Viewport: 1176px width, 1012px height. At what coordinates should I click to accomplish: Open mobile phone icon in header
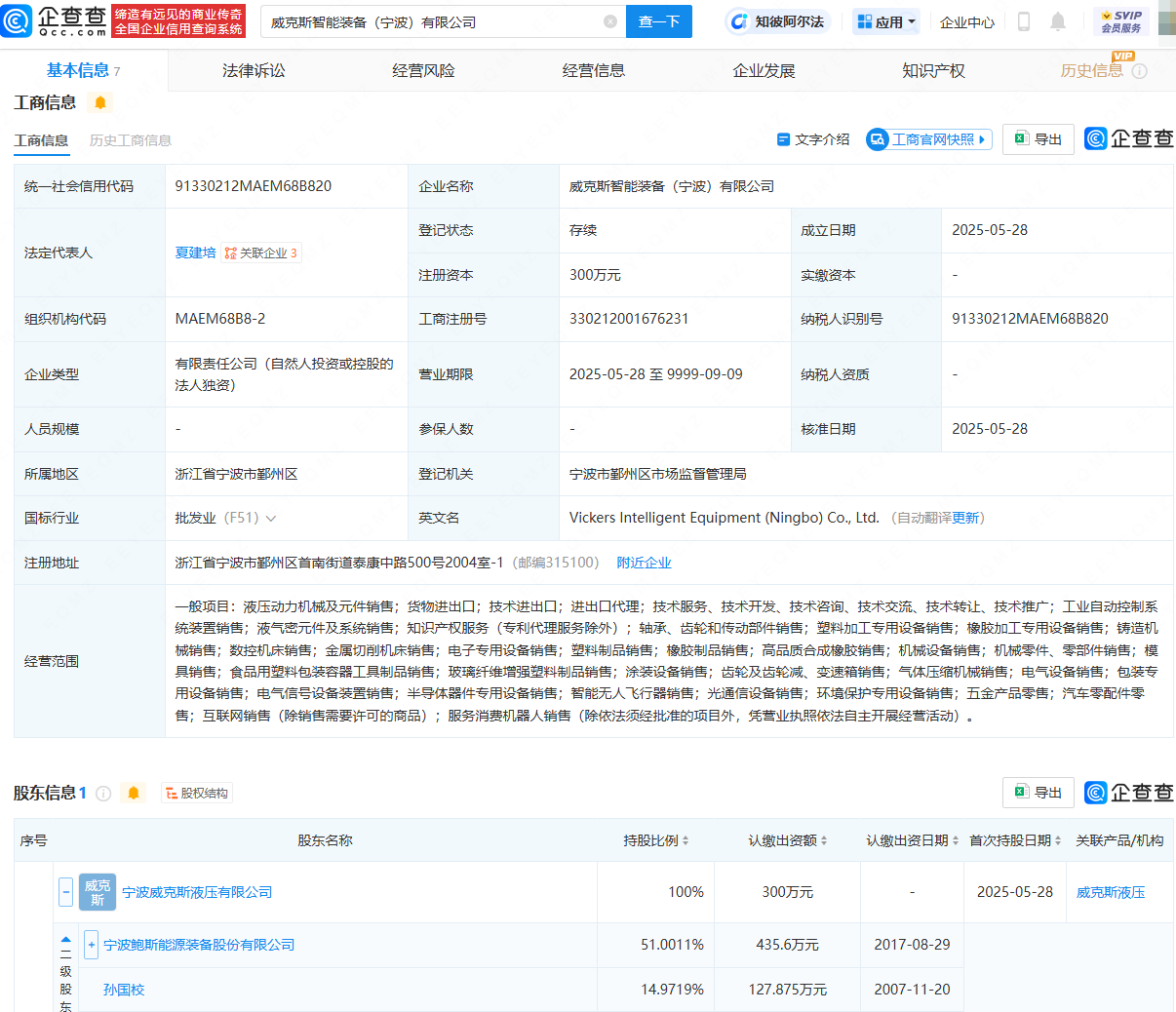(x=1024, y=21)
